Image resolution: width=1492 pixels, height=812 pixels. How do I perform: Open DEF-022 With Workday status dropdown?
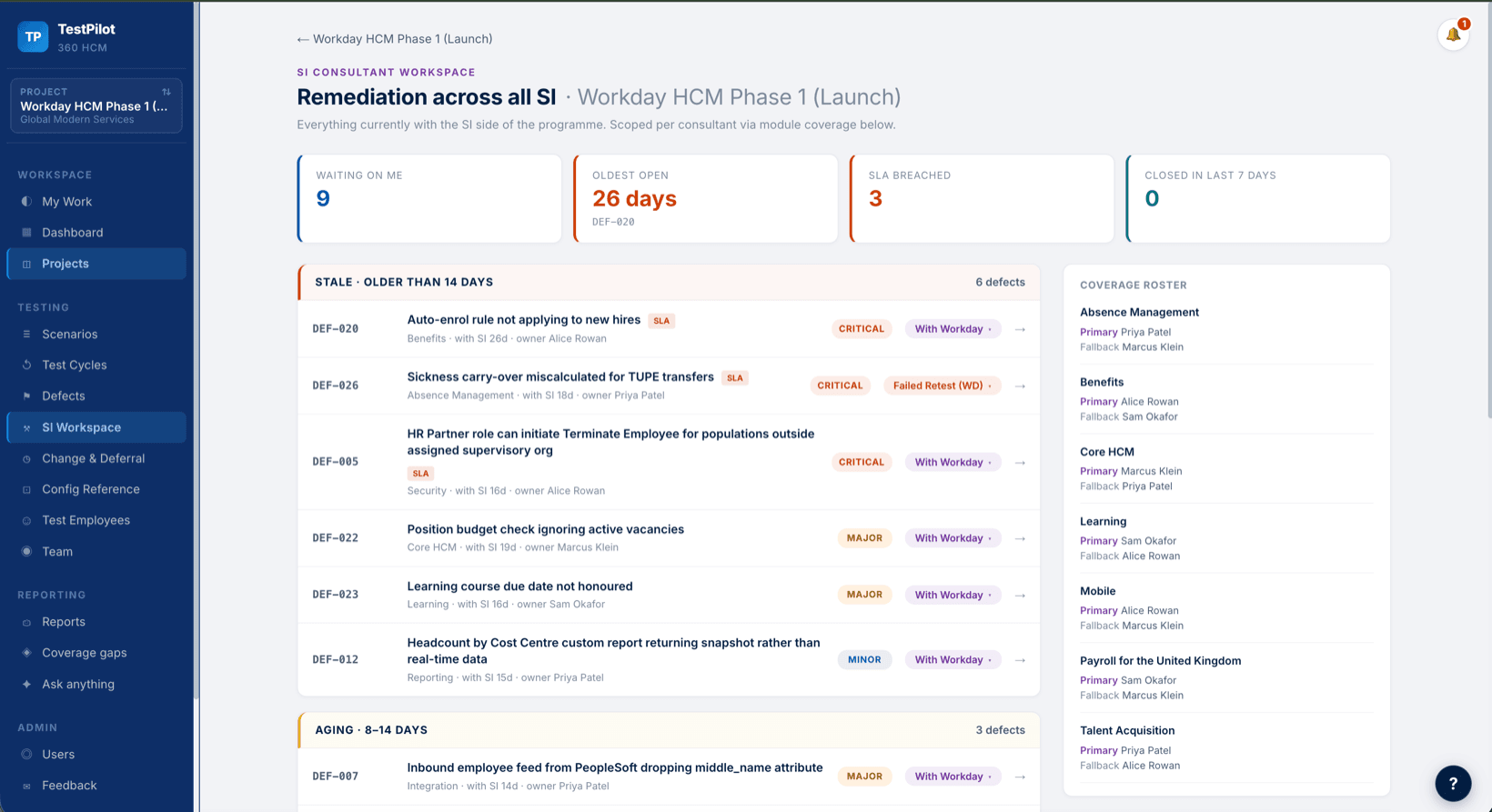(x=953, y=538)
